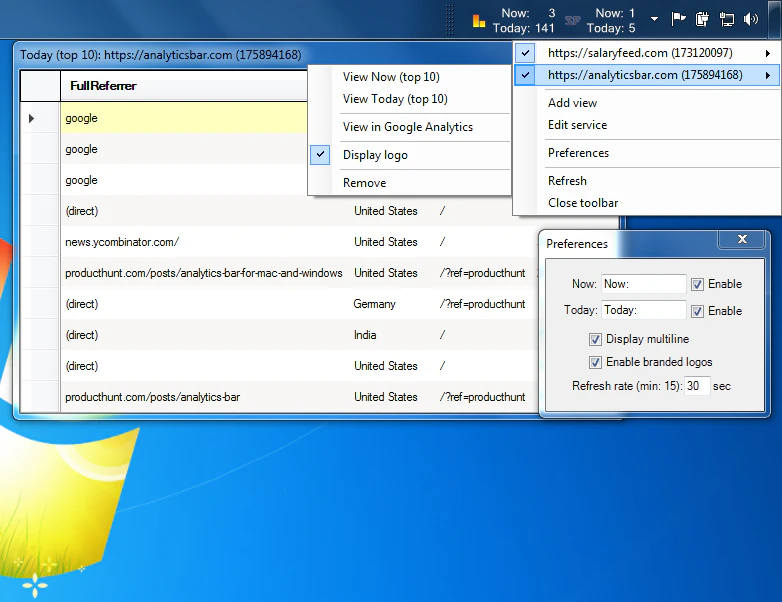782x602 pixels.
Task: Toggle Enable checkbox for Now
Action: pos(697,284)
